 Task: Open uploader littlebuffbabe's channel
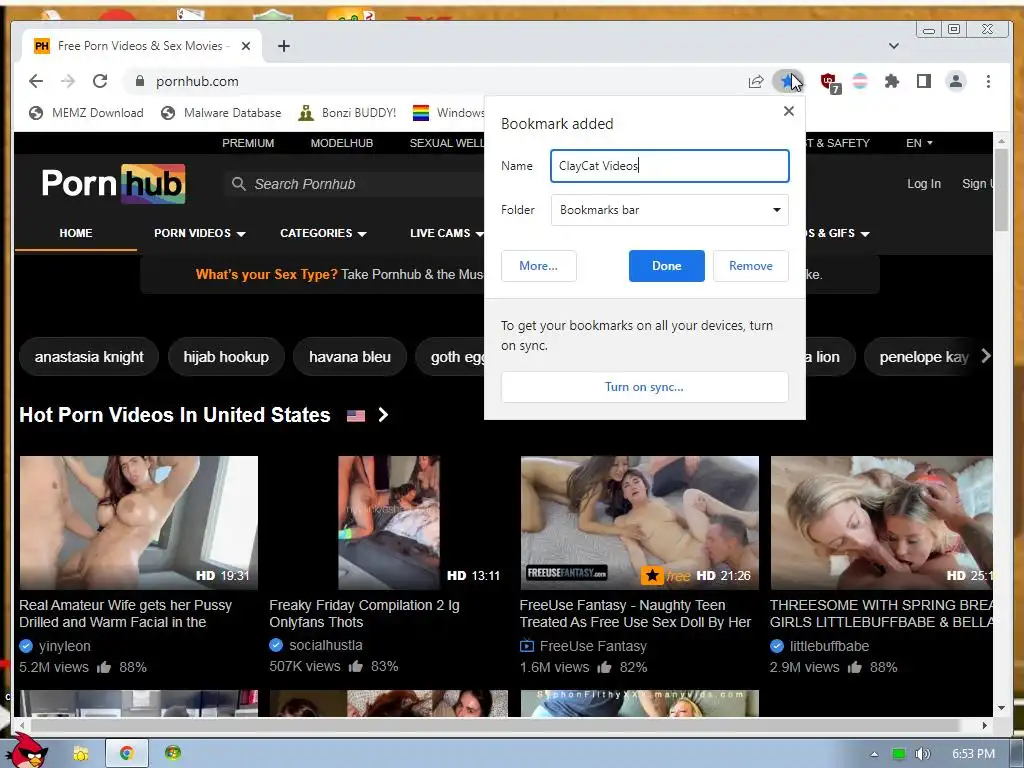point(829,646)
